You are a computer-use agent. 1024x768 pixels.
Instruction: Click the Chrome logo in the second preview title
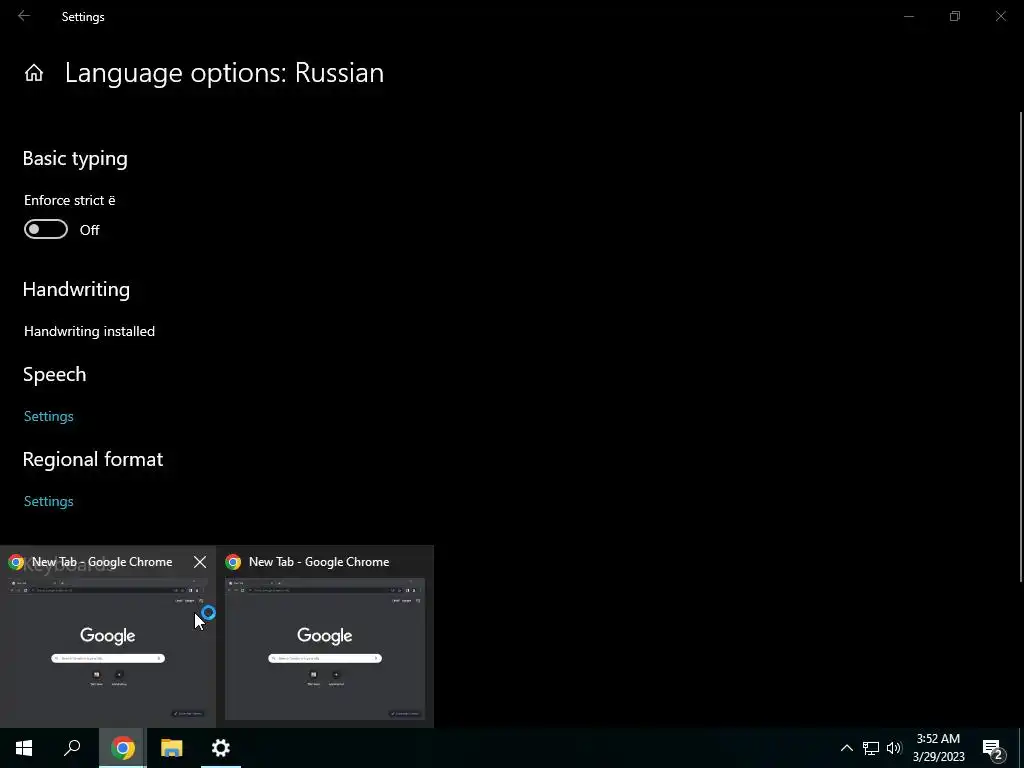pyautogui.click(x=233, y=562)
